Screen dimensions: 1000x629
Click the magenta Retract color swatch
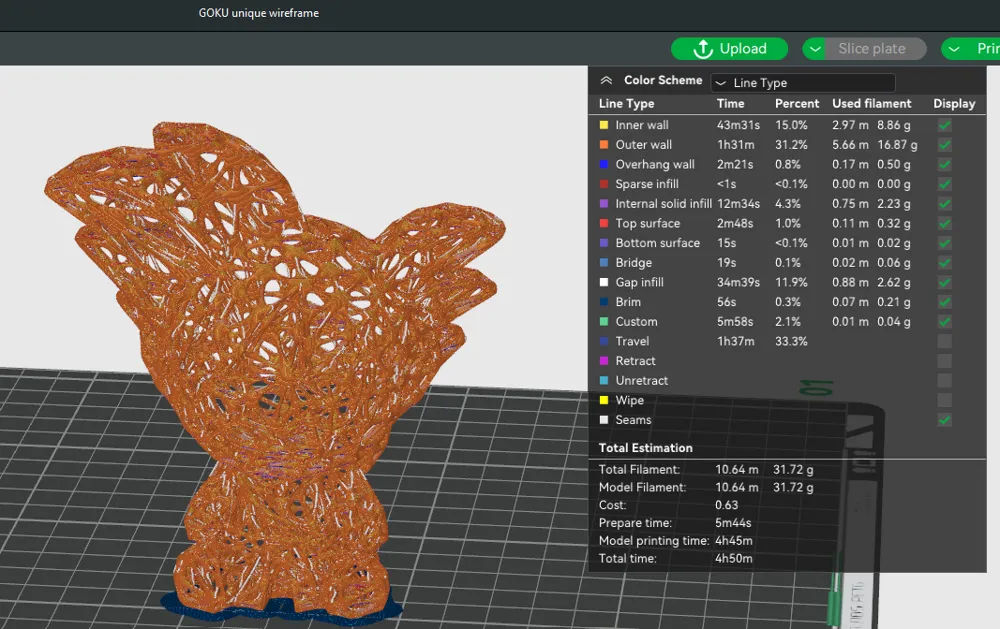coord(604,361)
